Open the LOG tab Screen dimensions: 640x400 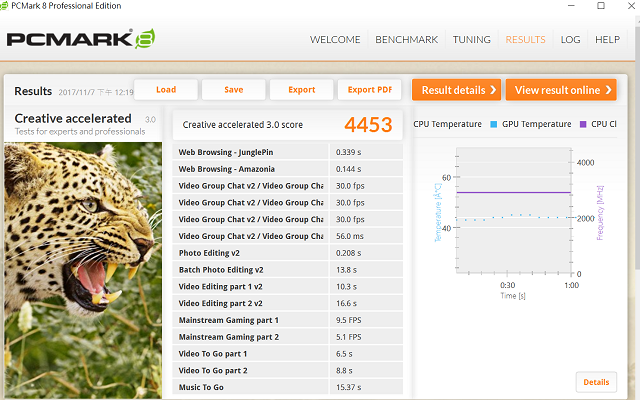click(x=570, y=40)
